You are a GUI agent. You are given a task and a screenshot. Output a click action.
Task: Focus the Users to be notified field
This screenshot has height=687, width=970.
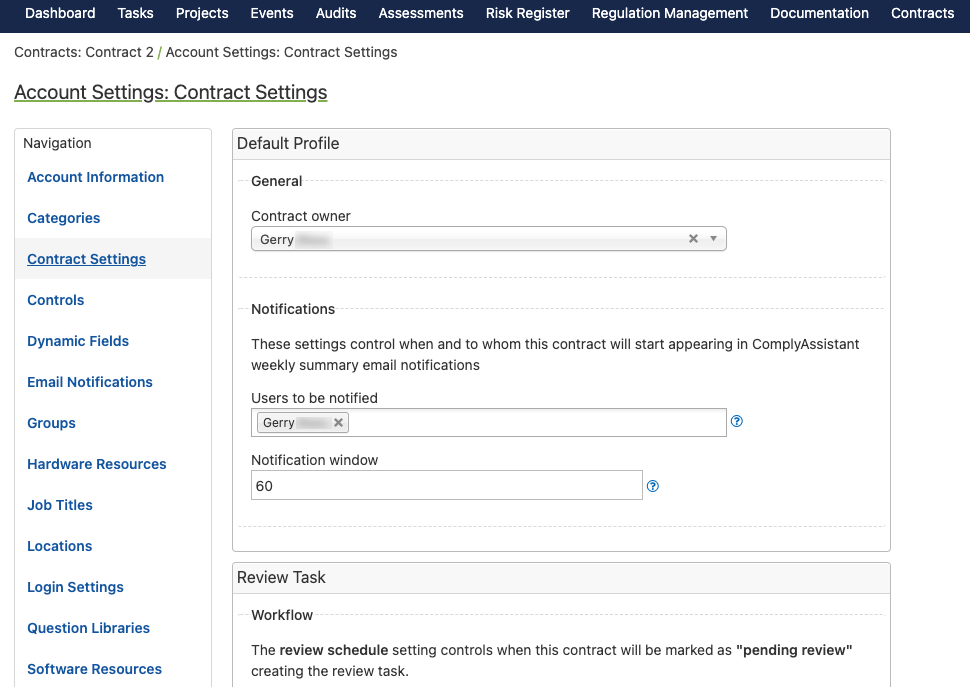(x=535, y=423)
